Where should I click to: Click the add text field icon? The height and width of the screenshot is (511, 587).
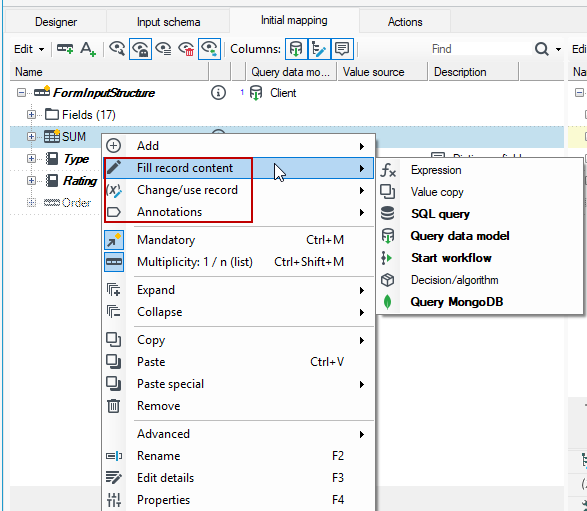tap(88, 49)
